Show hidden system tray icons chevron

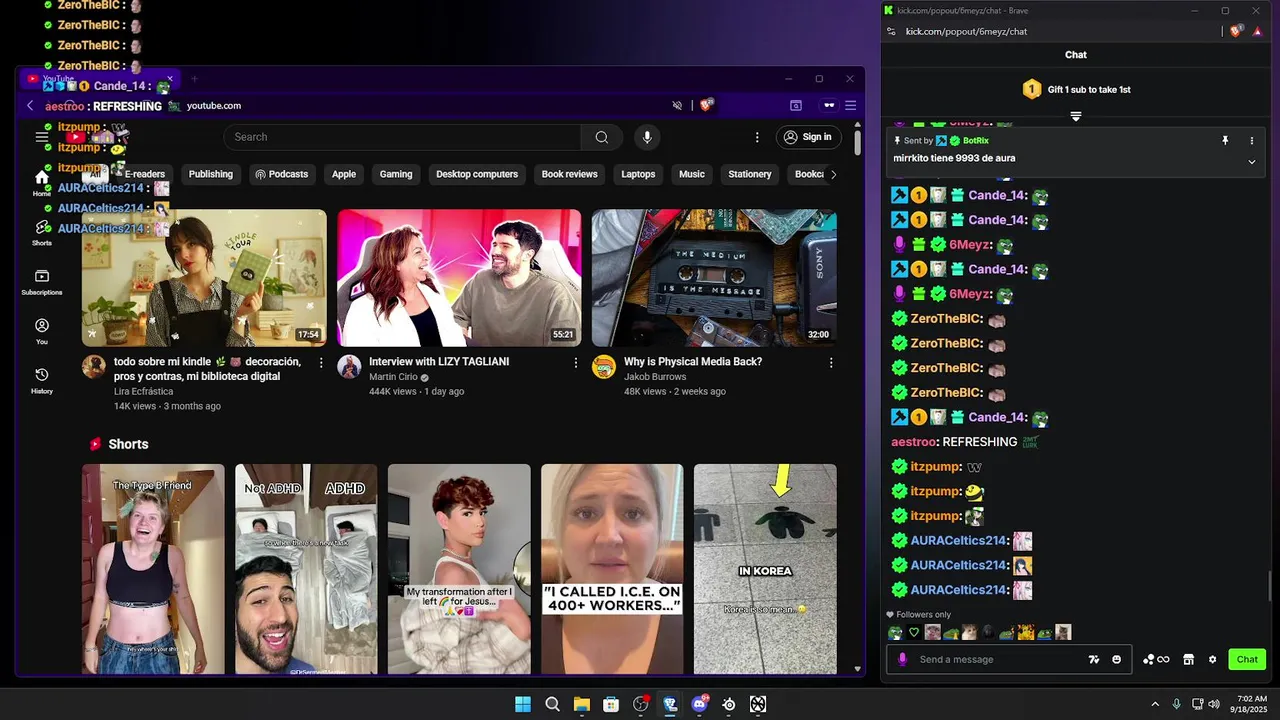(x=1155, y=704)
